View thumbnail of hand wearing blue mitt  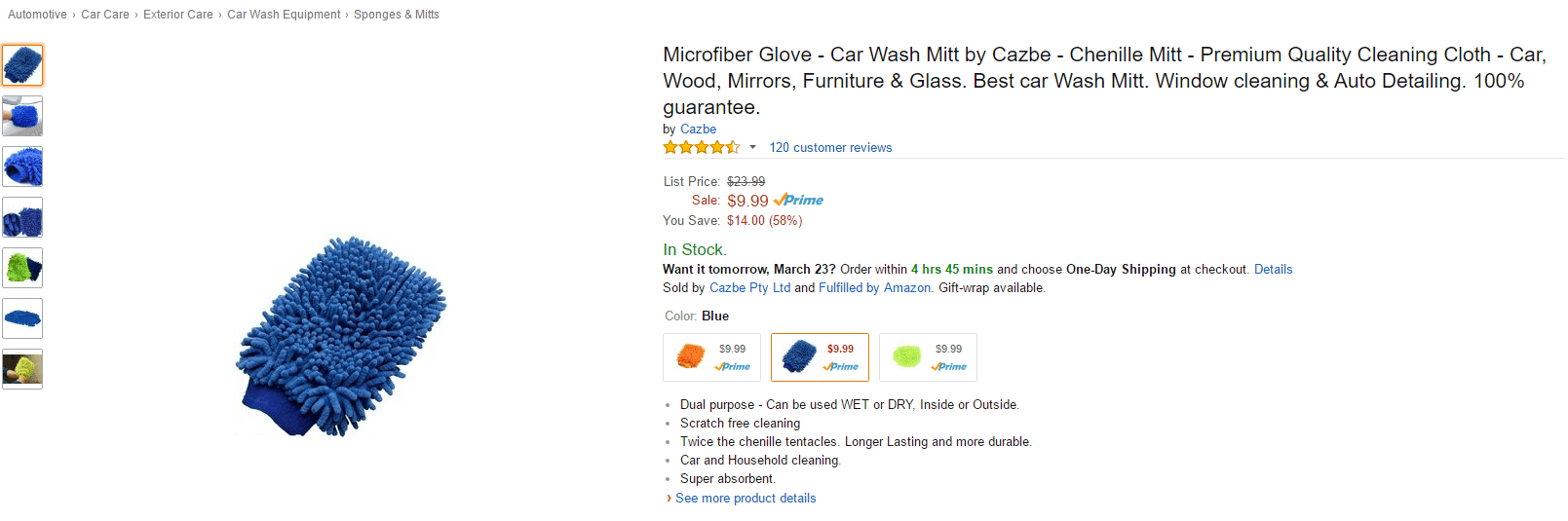coord(22,116)
